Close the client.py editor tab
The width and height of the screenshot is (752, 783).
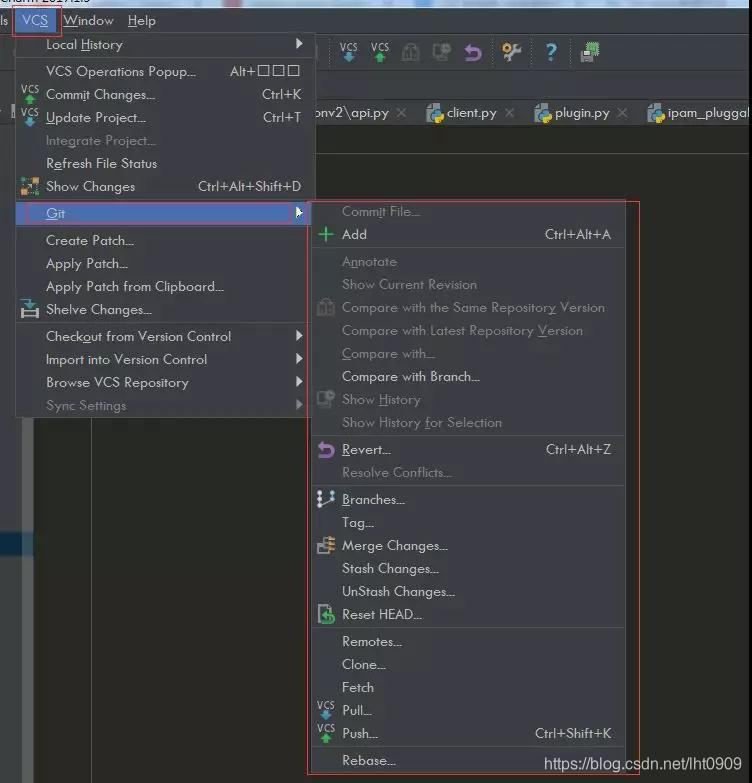coord(509,113)
